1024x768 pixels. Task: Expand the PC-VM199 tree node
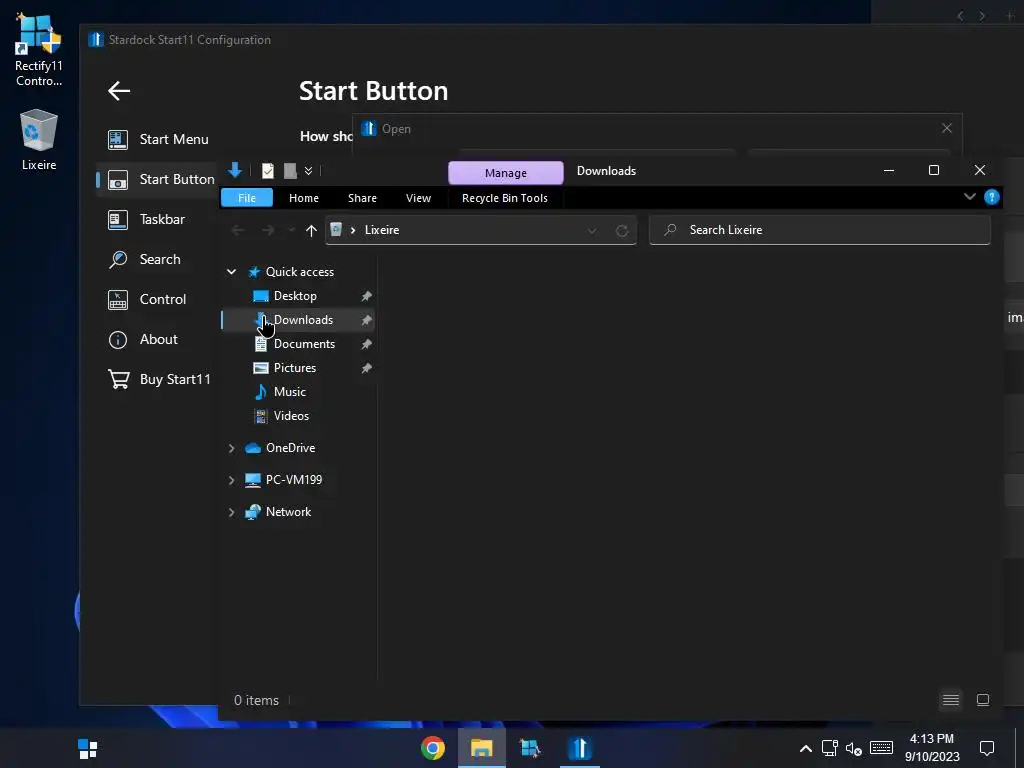click(x=231, y=480)
